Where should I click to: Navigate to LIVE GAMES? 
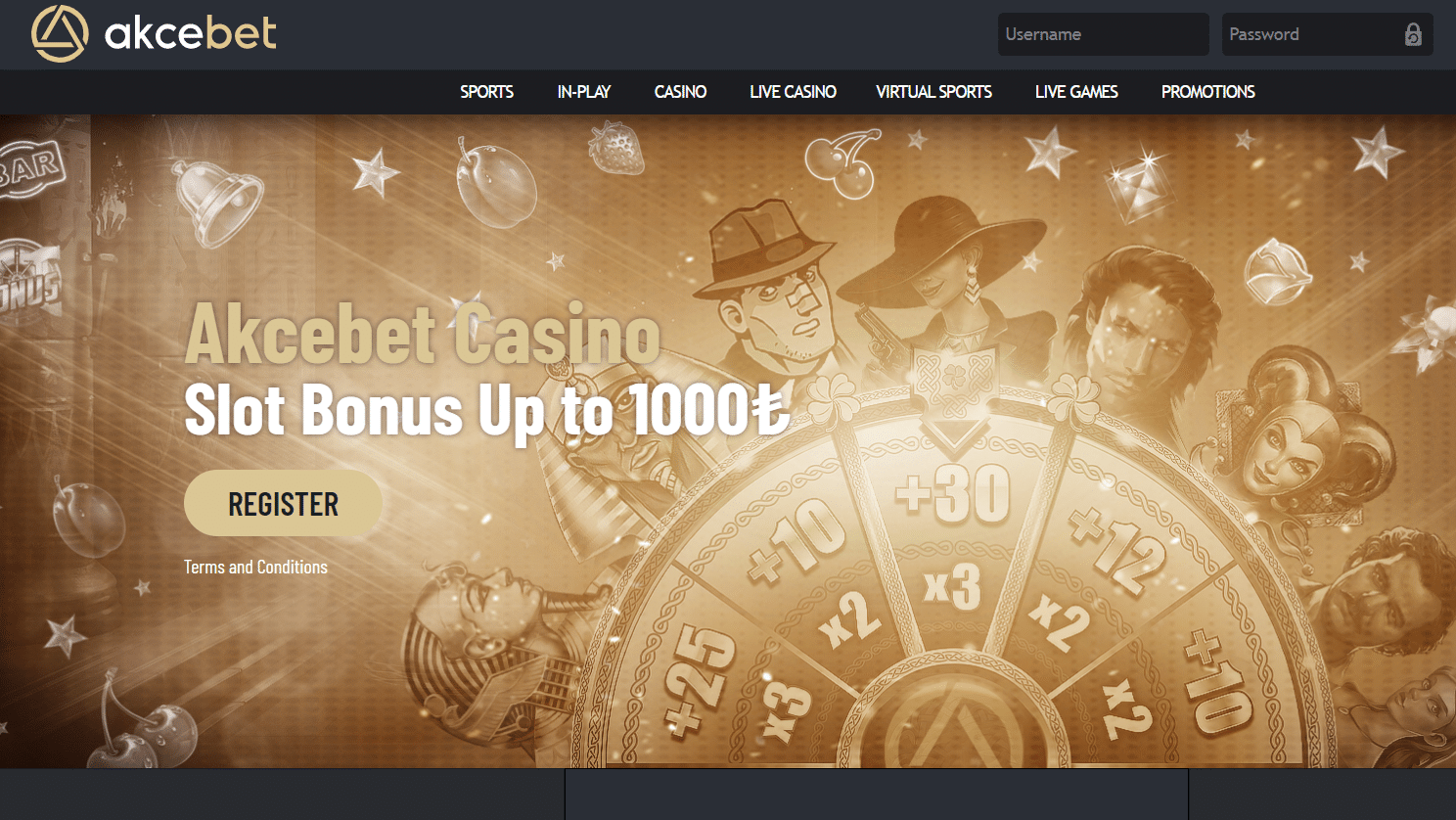1076,92
